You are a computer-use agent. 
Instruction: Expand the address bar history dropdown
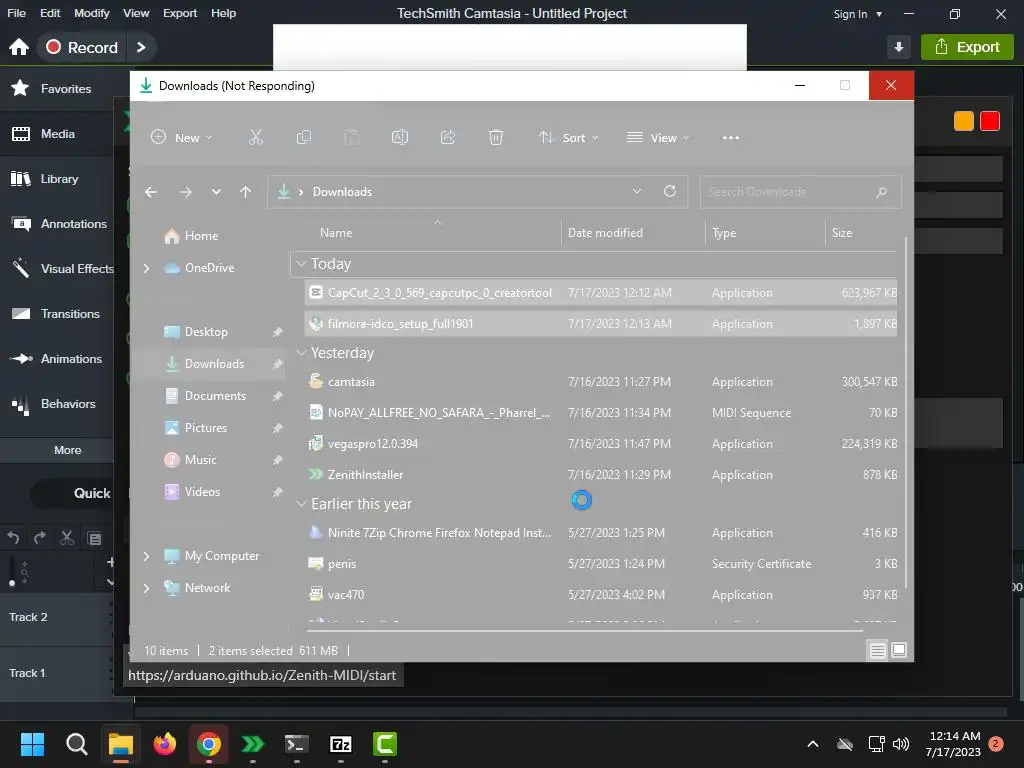click(x=637, y=191)
